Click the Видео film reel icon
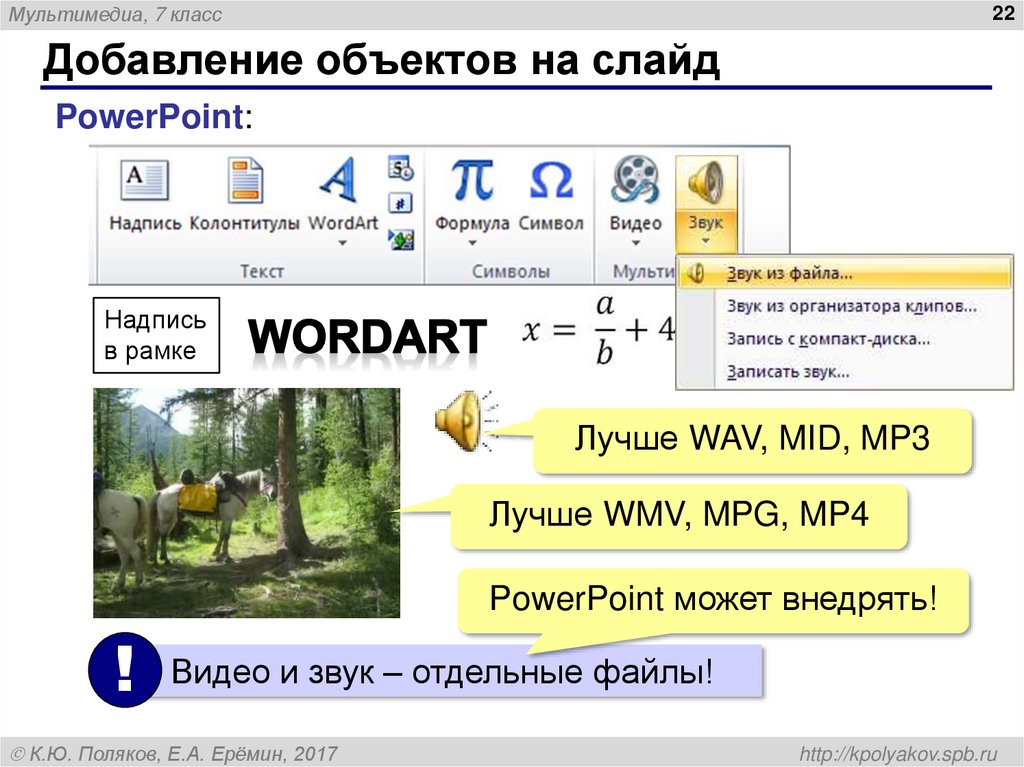Screen dimensions: 1024x767 [635, 179]
